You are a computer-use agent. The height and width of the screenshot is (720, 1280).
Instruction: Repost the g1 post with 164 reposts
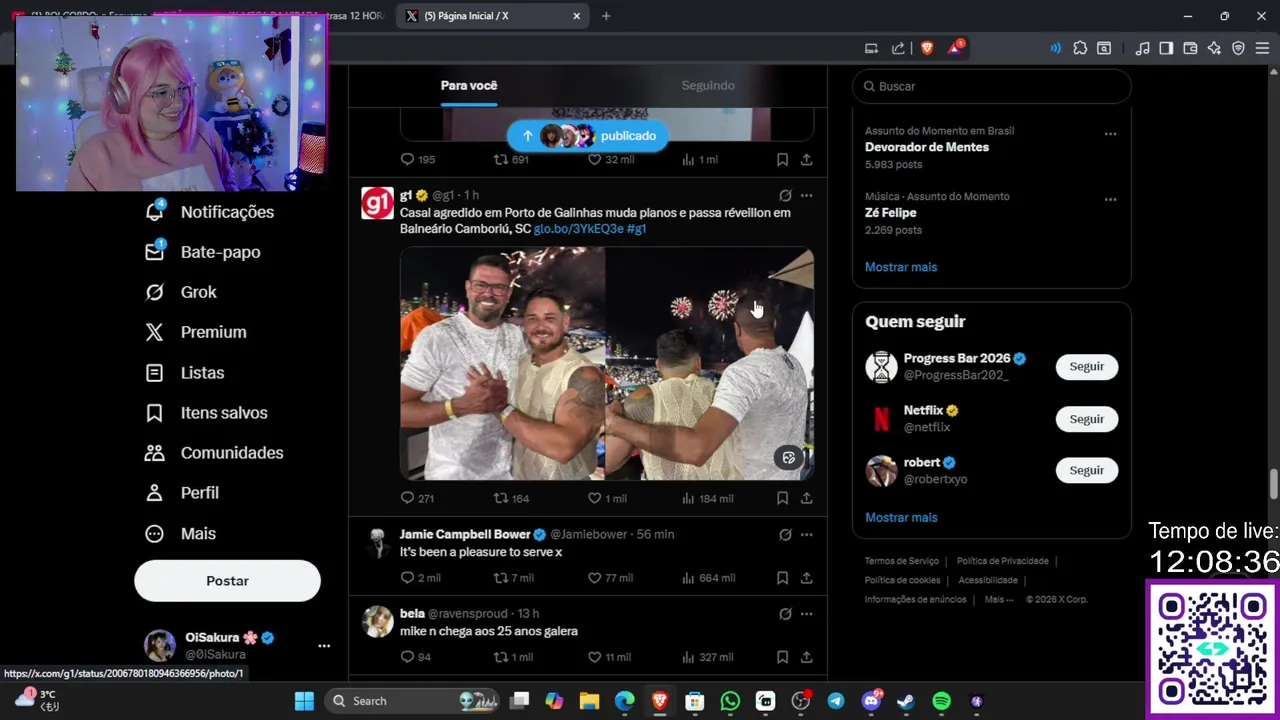coord(511,498)
